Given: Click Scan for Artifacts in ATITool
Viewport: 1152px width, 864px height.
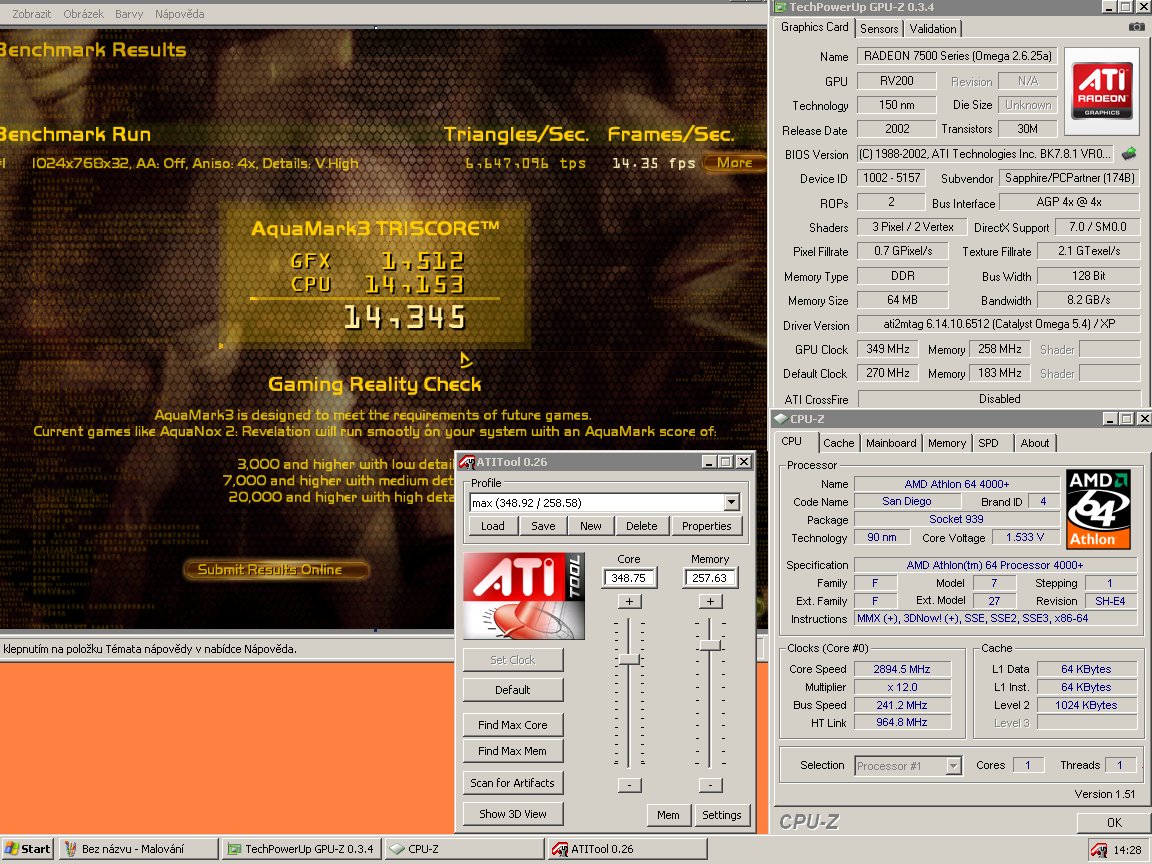Looking at the screenshot, I should 513,783.
